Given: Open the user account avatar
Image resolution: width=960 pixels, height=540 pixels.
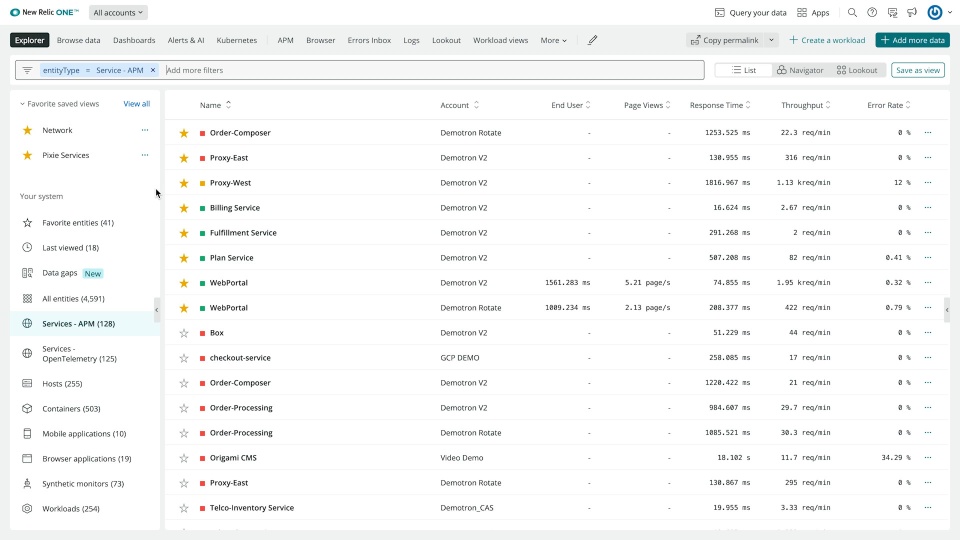Looking at the screenshot, I should tap(934, 12).
